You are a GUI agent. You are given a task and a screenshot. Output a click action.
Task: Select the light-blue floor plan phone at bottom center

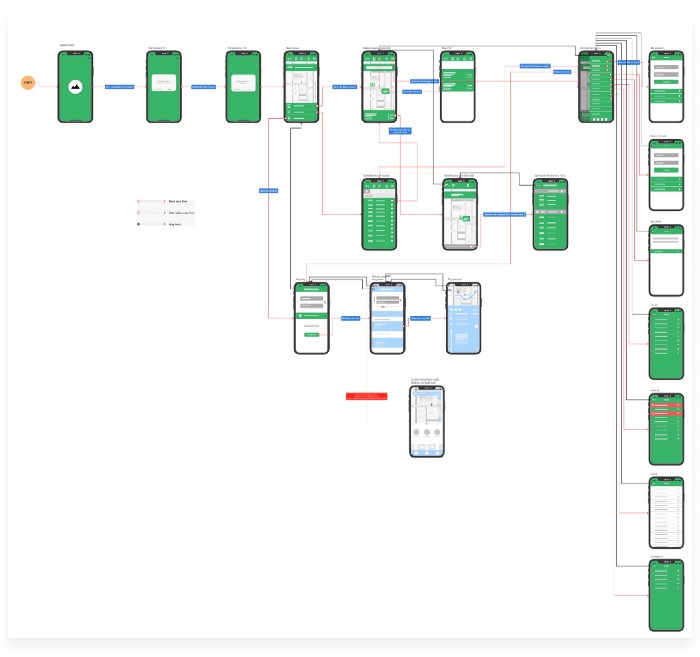[426, 422]
